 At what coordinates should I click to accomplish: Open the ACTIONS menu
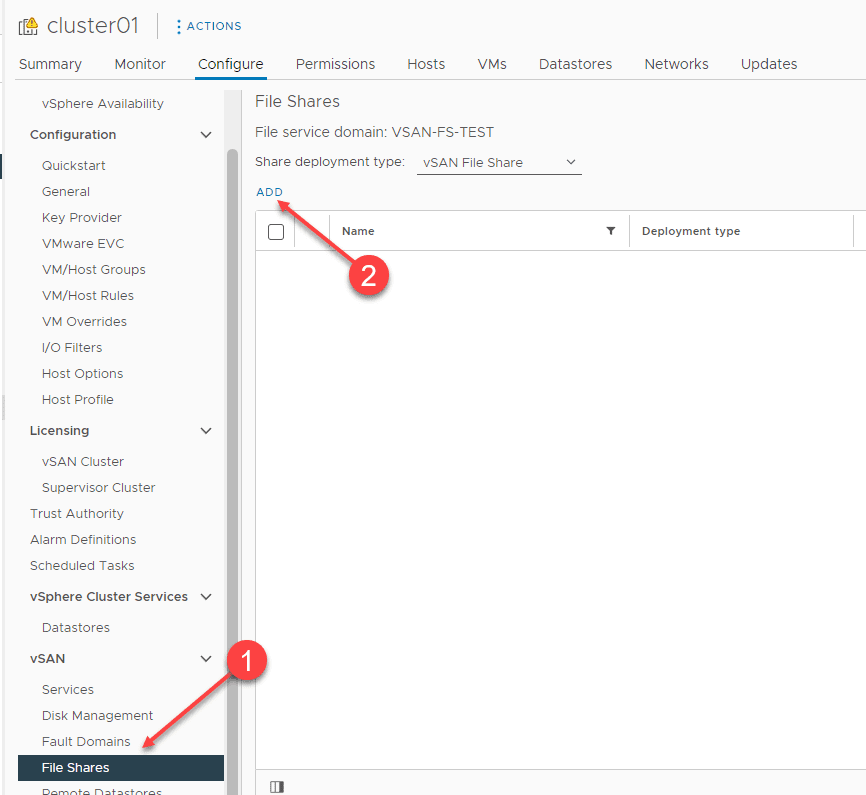tap(207, 25)
